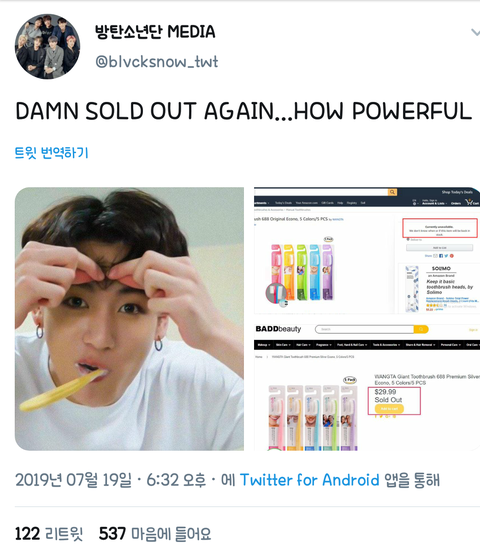
Task: Open BADDbeauty sold out screenshot
Action: (x=367, y=388)
